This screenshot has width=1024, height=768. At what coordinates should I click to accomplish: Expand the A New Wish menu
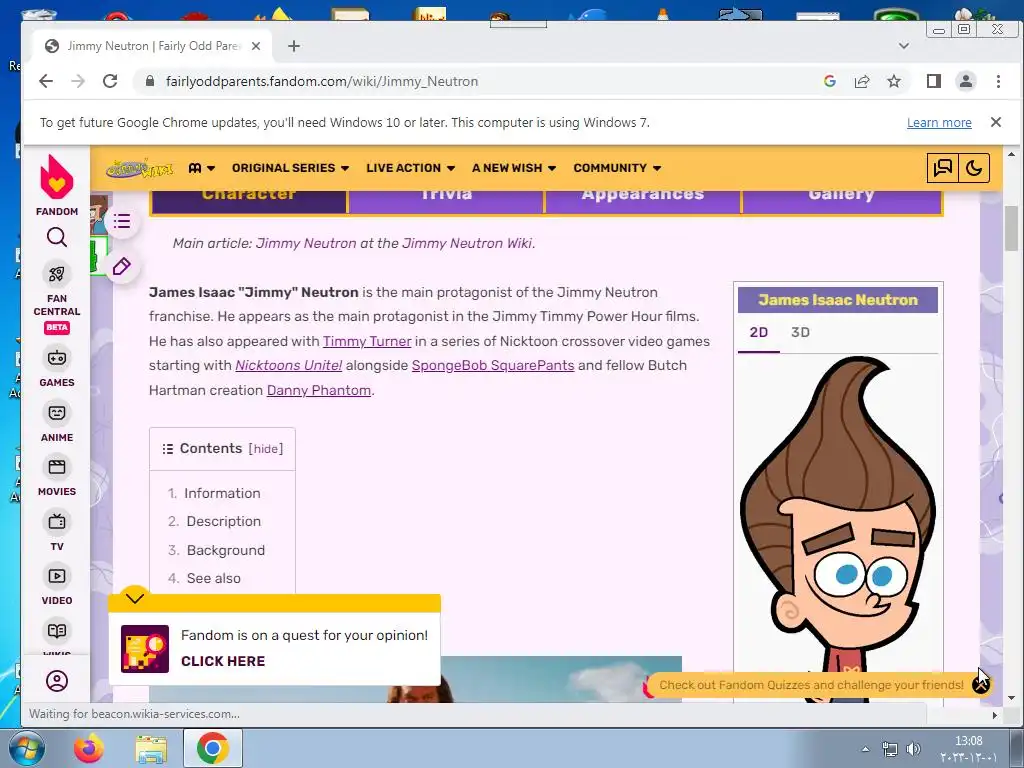pyautogui.click(x=514, y=168)
